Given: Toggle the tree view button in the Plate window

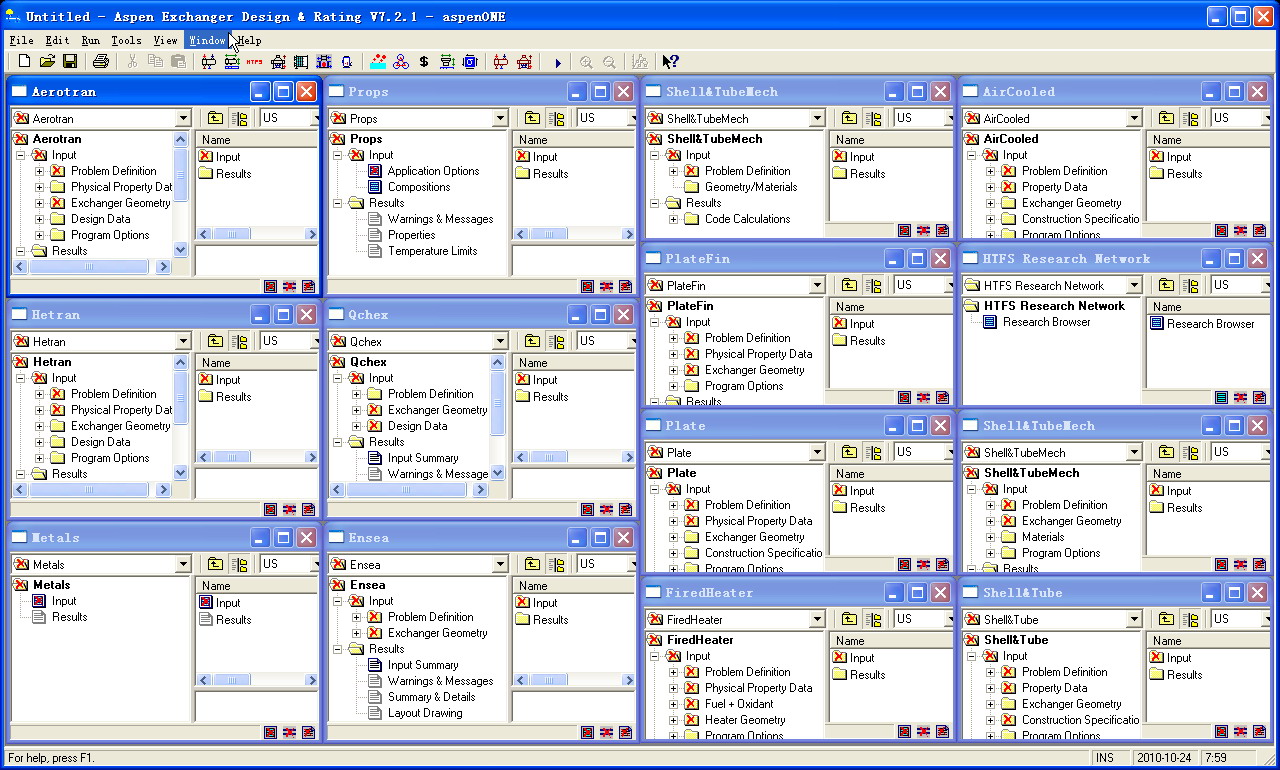Looking at the screenshot, I should tap(873, 452).
